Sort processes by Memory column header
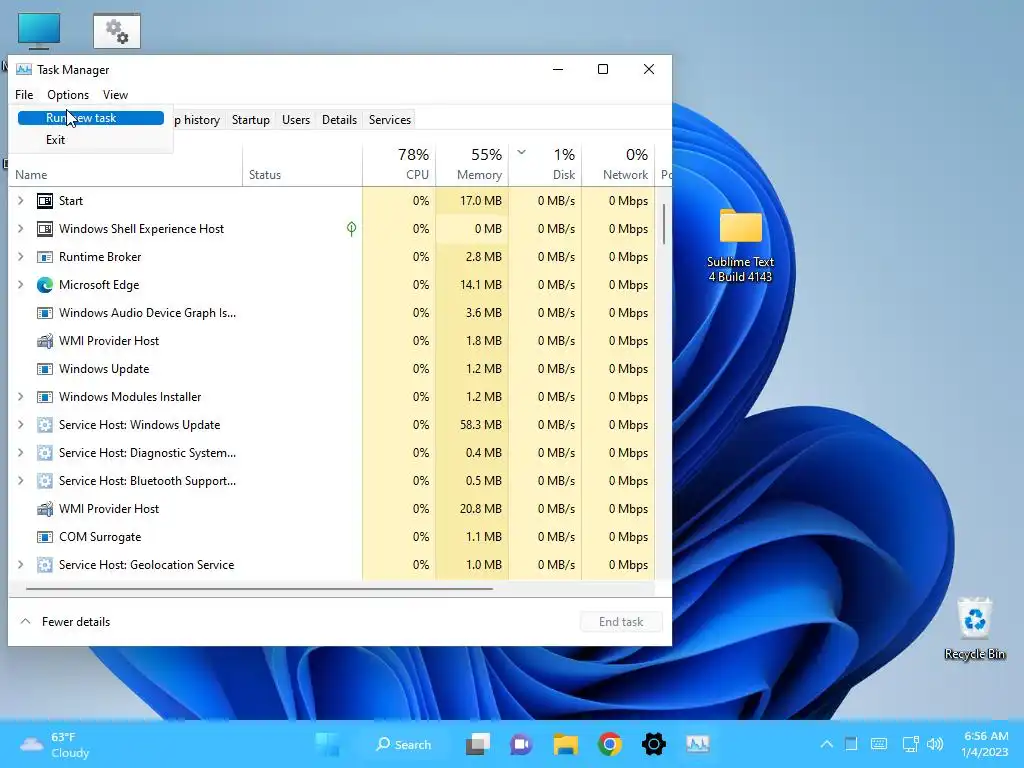The height and width of the screenshot is (768, 1024). [x=472, y=165]
